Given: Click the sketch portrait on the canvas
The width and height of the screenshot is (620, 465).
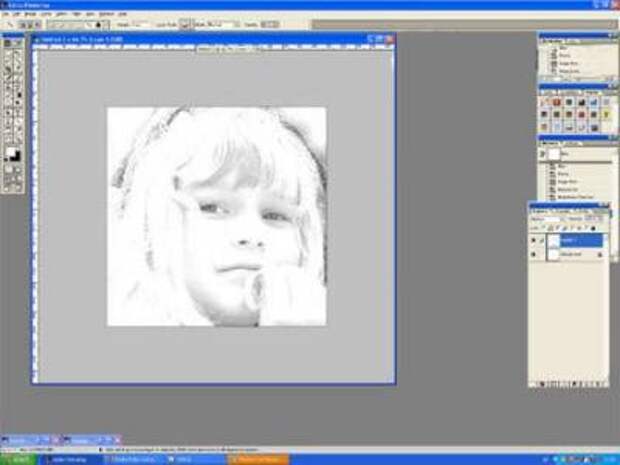Looking at the screenshot, I should [217, 217].
